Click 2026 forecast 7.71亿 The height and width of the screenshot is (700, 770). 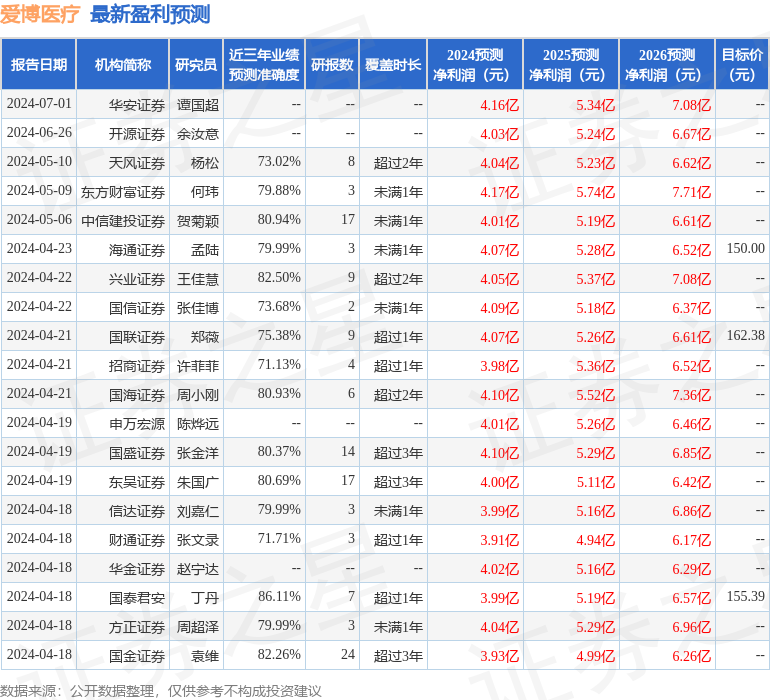coord(691,192)
